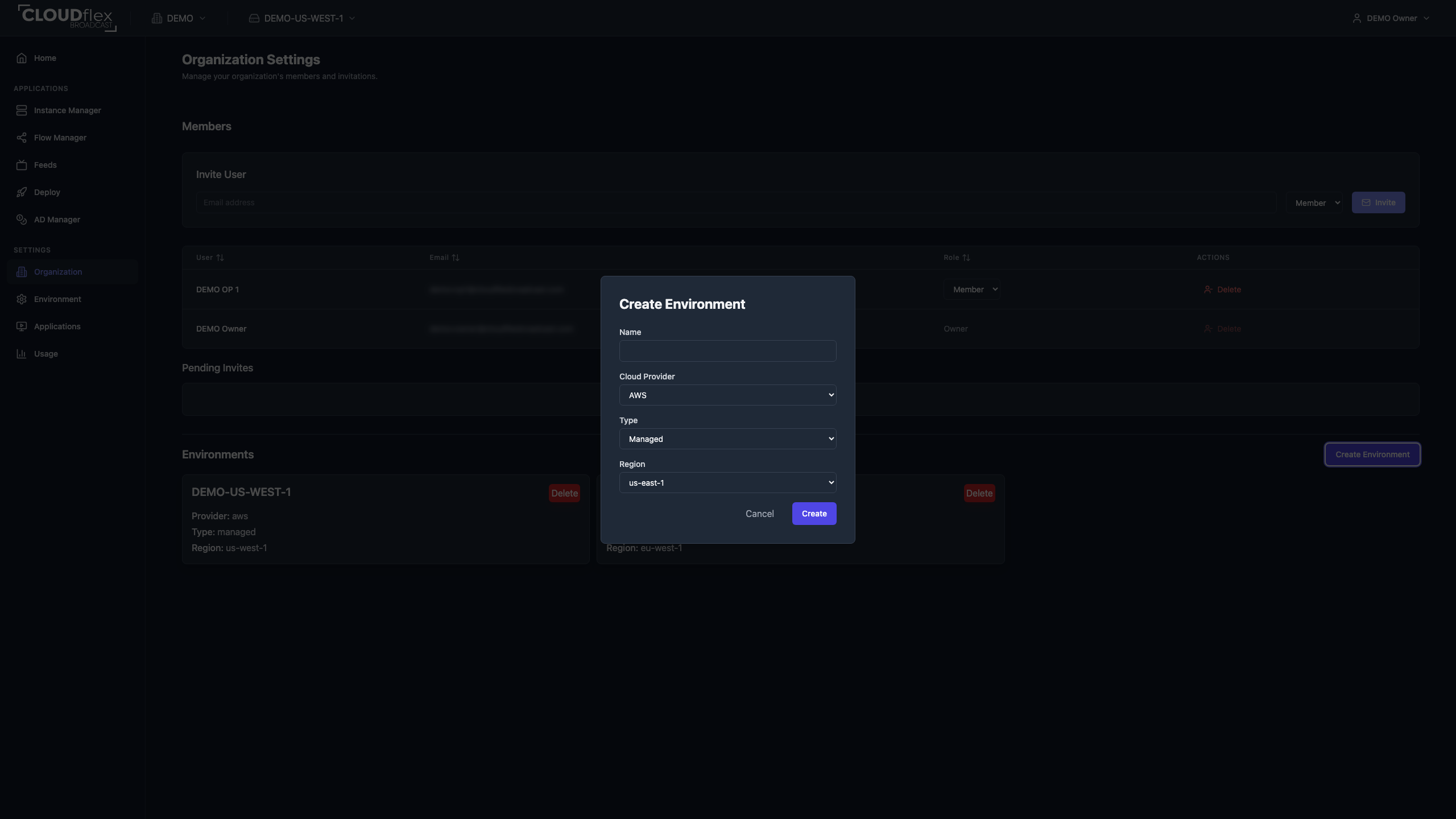Delete the DEMO-US-WEST-1 environment

(564, 493)
